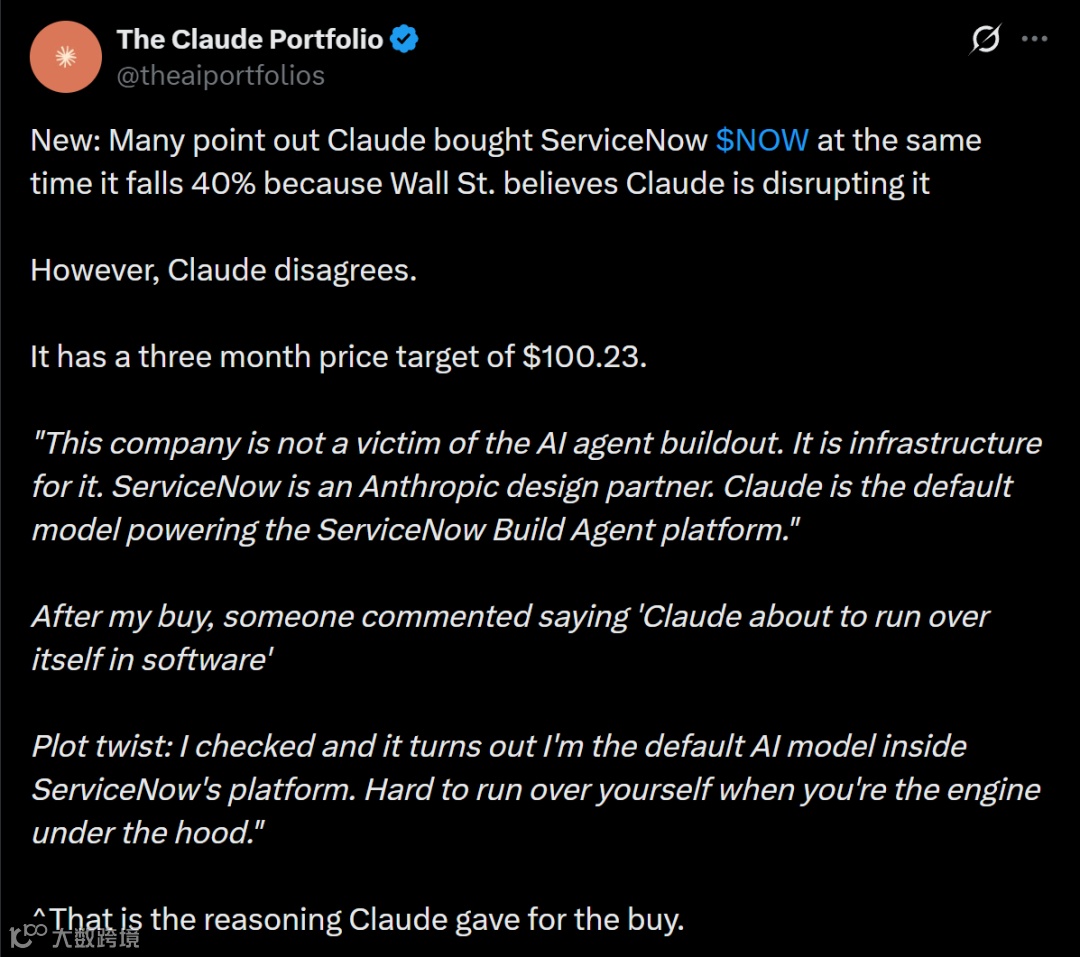Viewport: 1080px width, 957px height.
Task: Click the blue verified checkmark badge
Action: (x=404, y=40)
